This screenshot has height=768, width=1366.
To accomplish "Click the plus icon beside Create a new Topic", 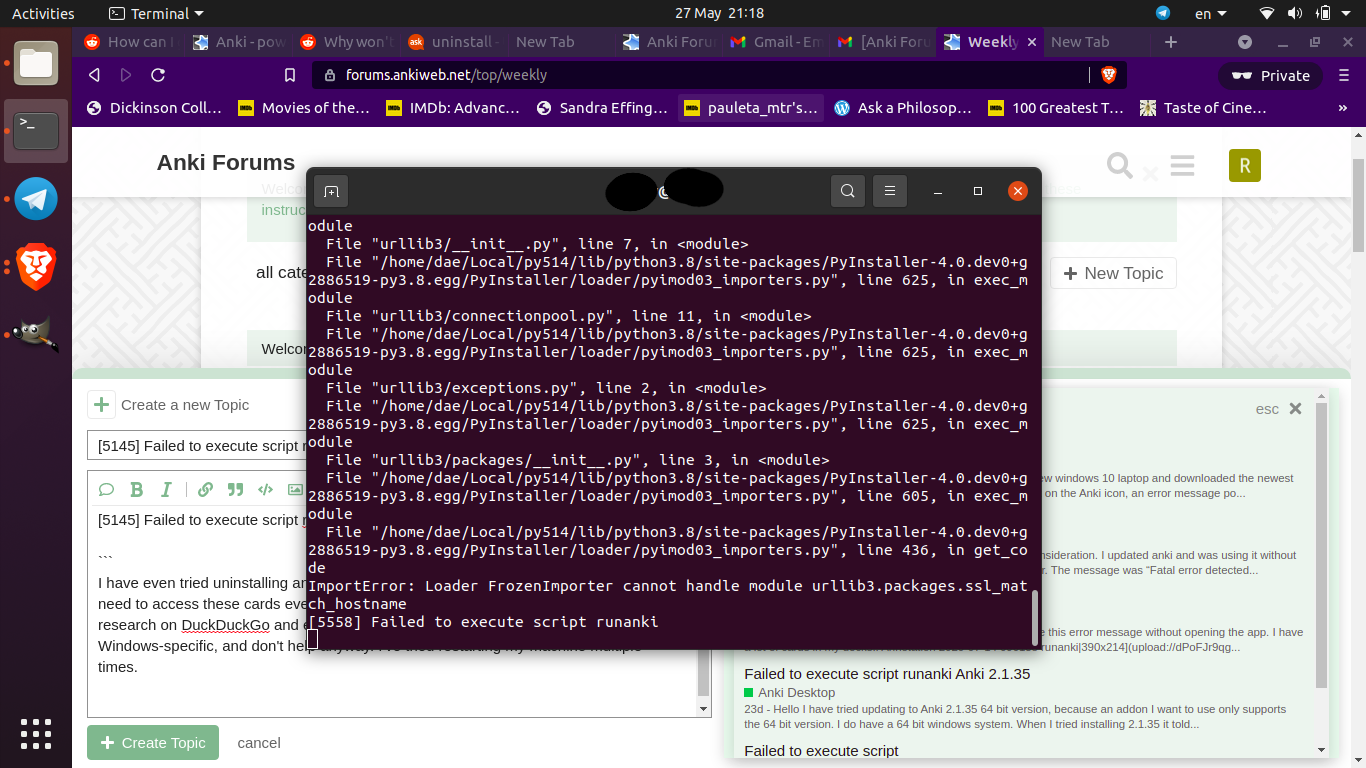I will pos(101,404).
